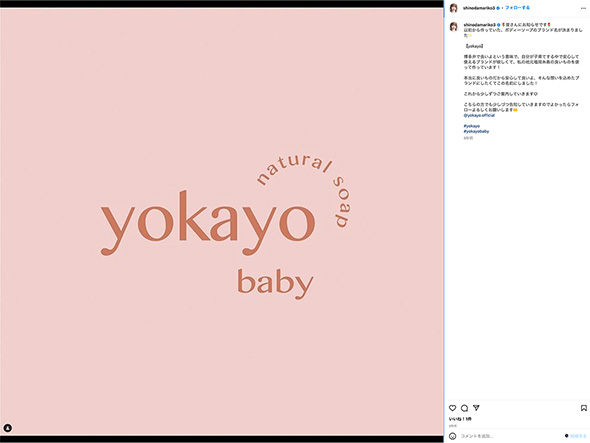Open comments with the speech bubble icon
This screenshot has height=443, width=590.
tap(464, 408)
